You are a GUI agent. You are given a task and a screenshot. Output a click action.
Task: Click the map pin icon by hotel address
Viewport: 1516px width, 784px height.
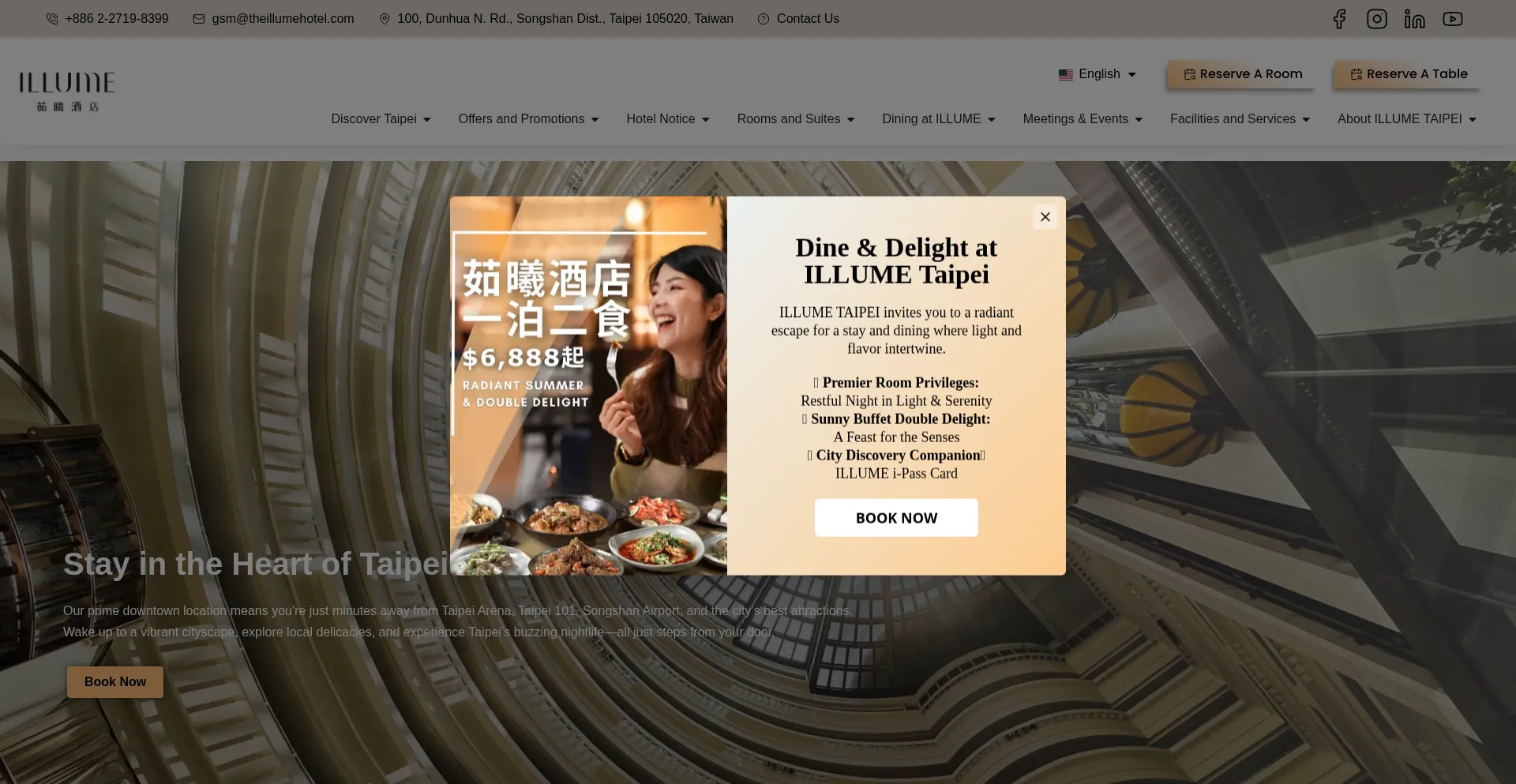pos(385,19)
